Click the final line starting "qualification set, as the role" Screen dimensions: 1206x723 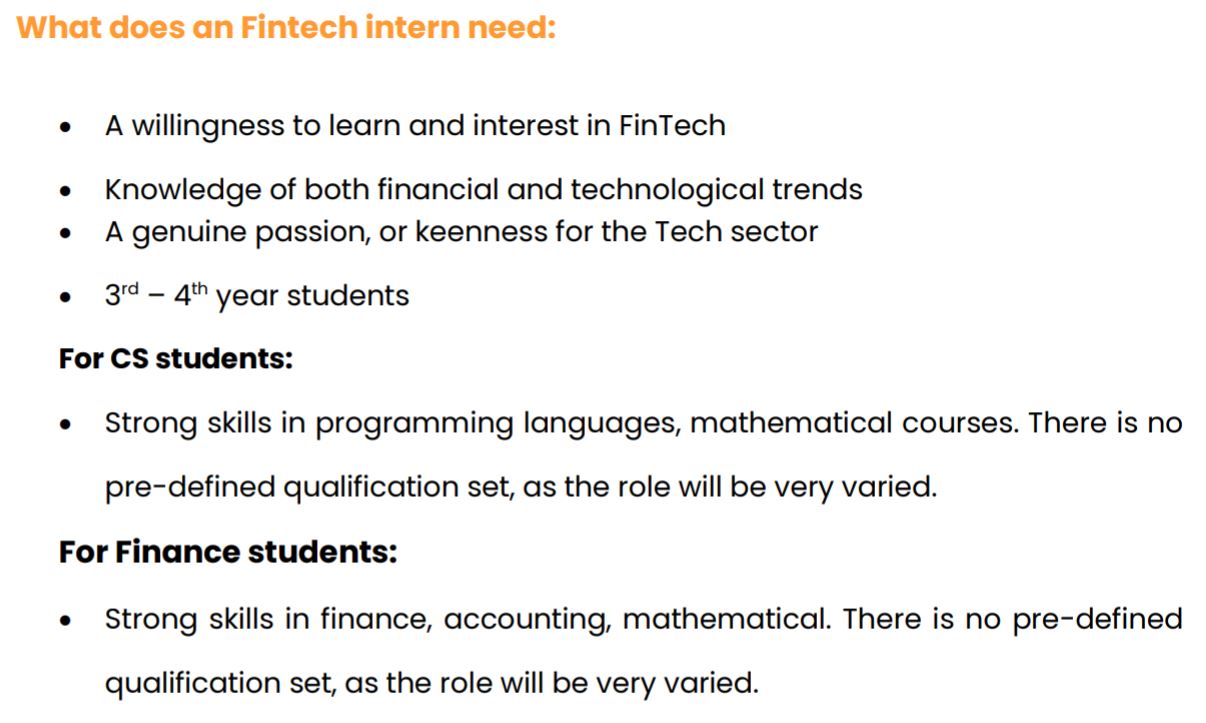(431, 684)
